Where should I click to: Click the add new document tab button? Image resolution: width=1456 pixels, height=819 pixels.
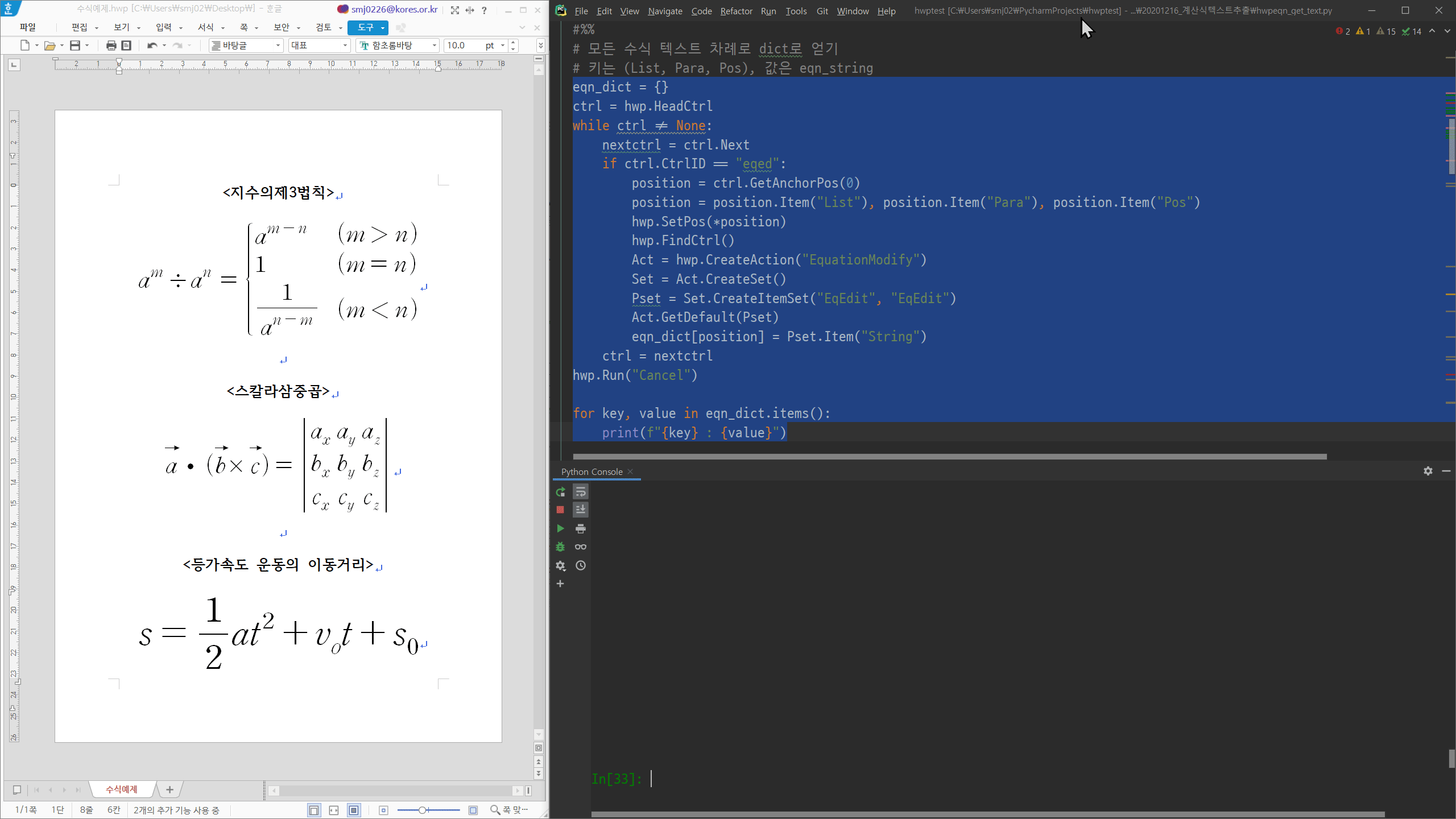[x=169, y=789]
